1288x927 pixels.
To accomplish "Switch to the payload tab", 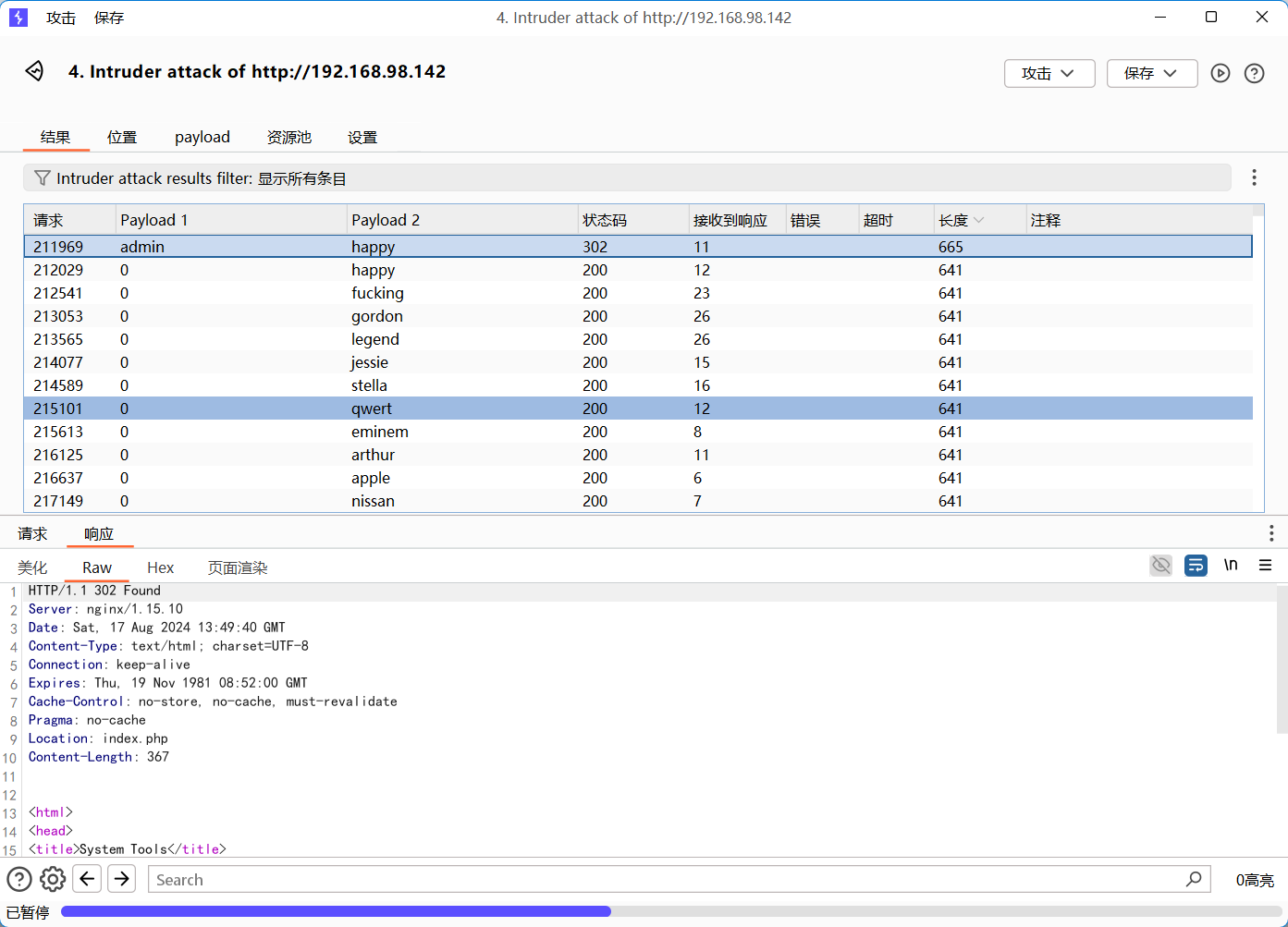I will [202, 137].
